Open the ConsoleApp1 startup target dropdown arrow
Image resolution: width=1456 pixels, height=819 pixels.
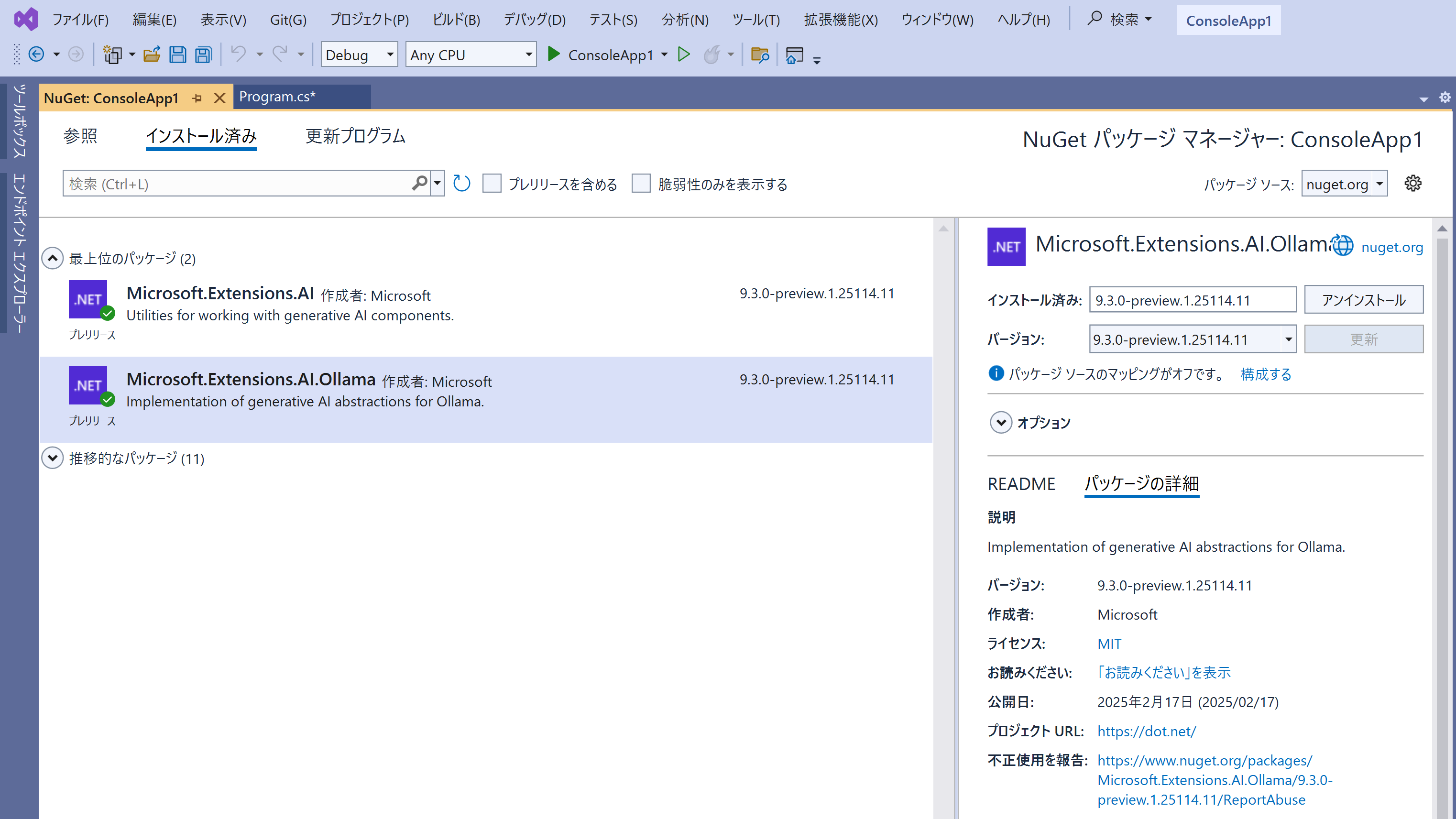tap(664, 54)
